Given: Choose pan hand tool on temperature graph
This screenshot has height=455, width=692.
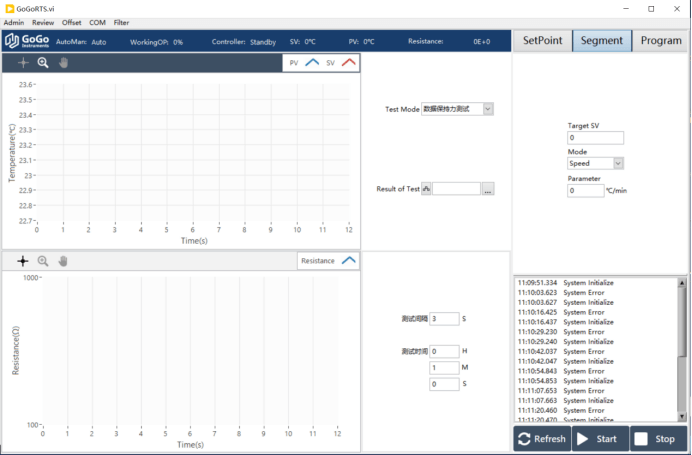Looking at the screenshot, I should [63, 62].
